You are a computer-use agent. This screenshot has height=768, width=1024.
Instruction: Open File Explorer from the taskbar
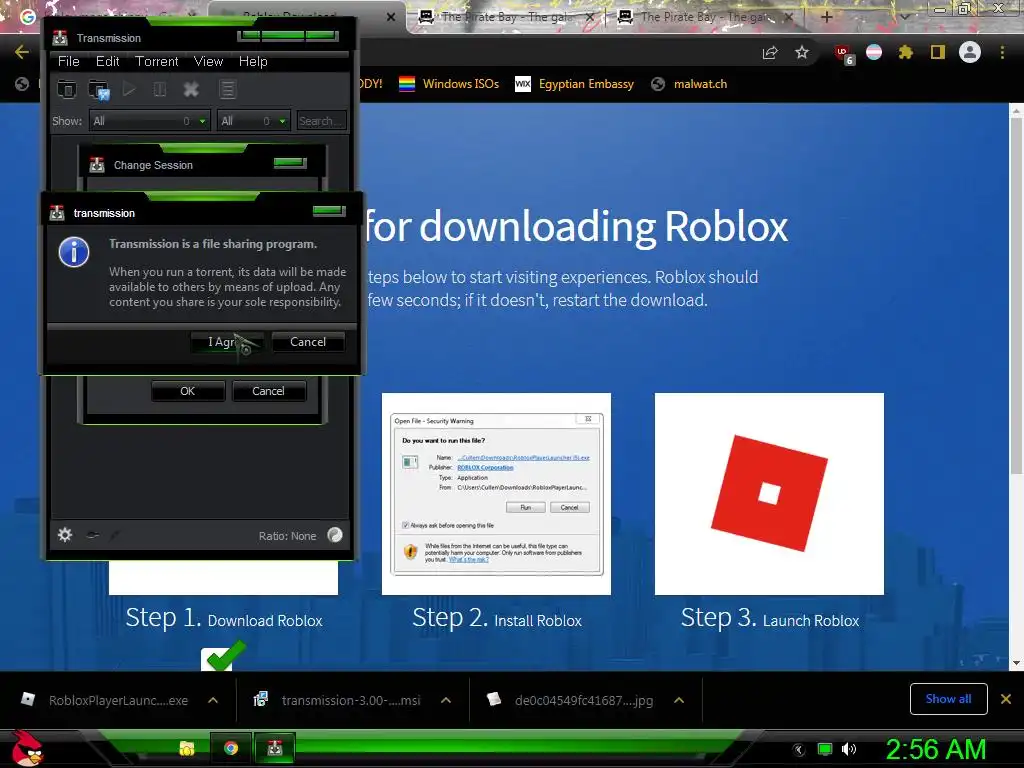pos(187,748)
